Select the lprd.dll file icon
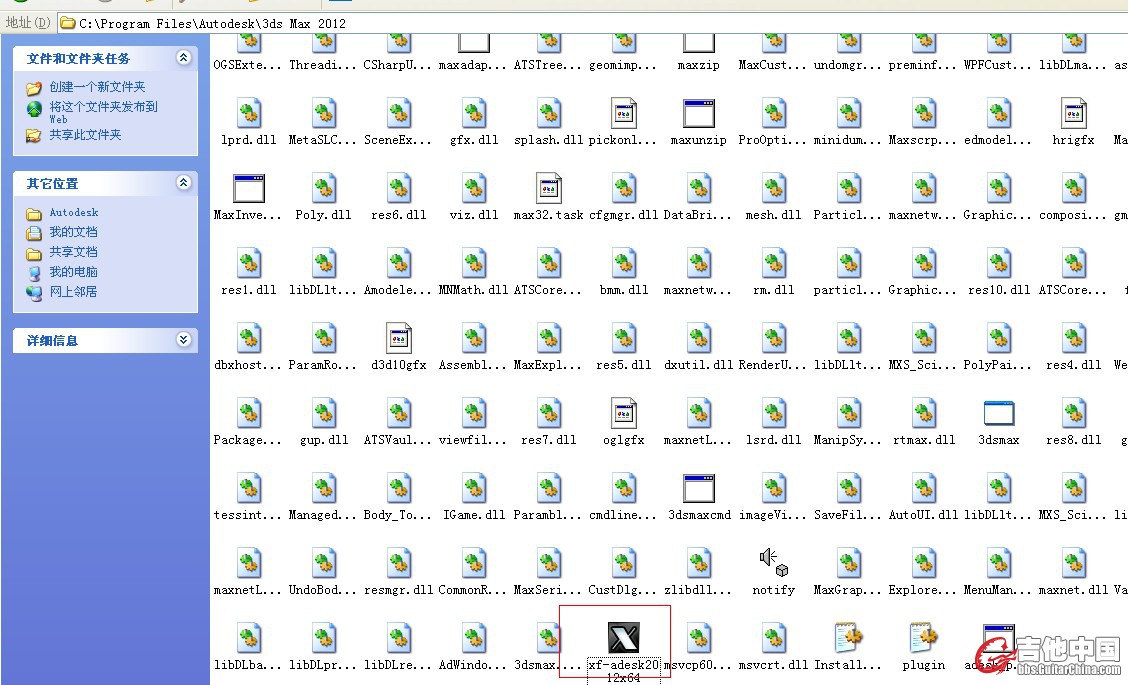The height and width of the screenshot is (685, 1128). pos(249,114)
